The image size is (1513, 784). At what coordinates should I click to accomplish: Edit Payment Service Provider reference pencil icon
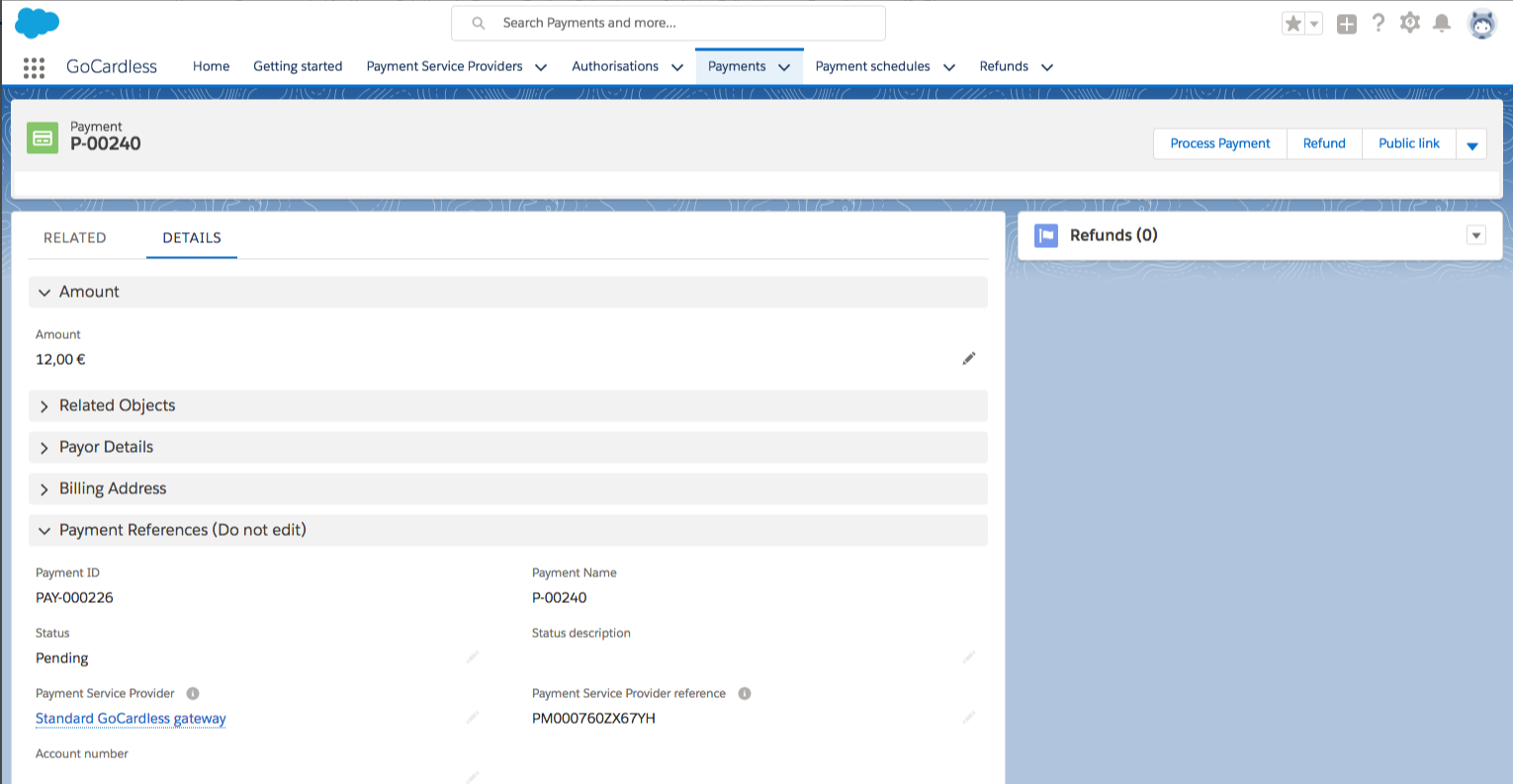969,717
